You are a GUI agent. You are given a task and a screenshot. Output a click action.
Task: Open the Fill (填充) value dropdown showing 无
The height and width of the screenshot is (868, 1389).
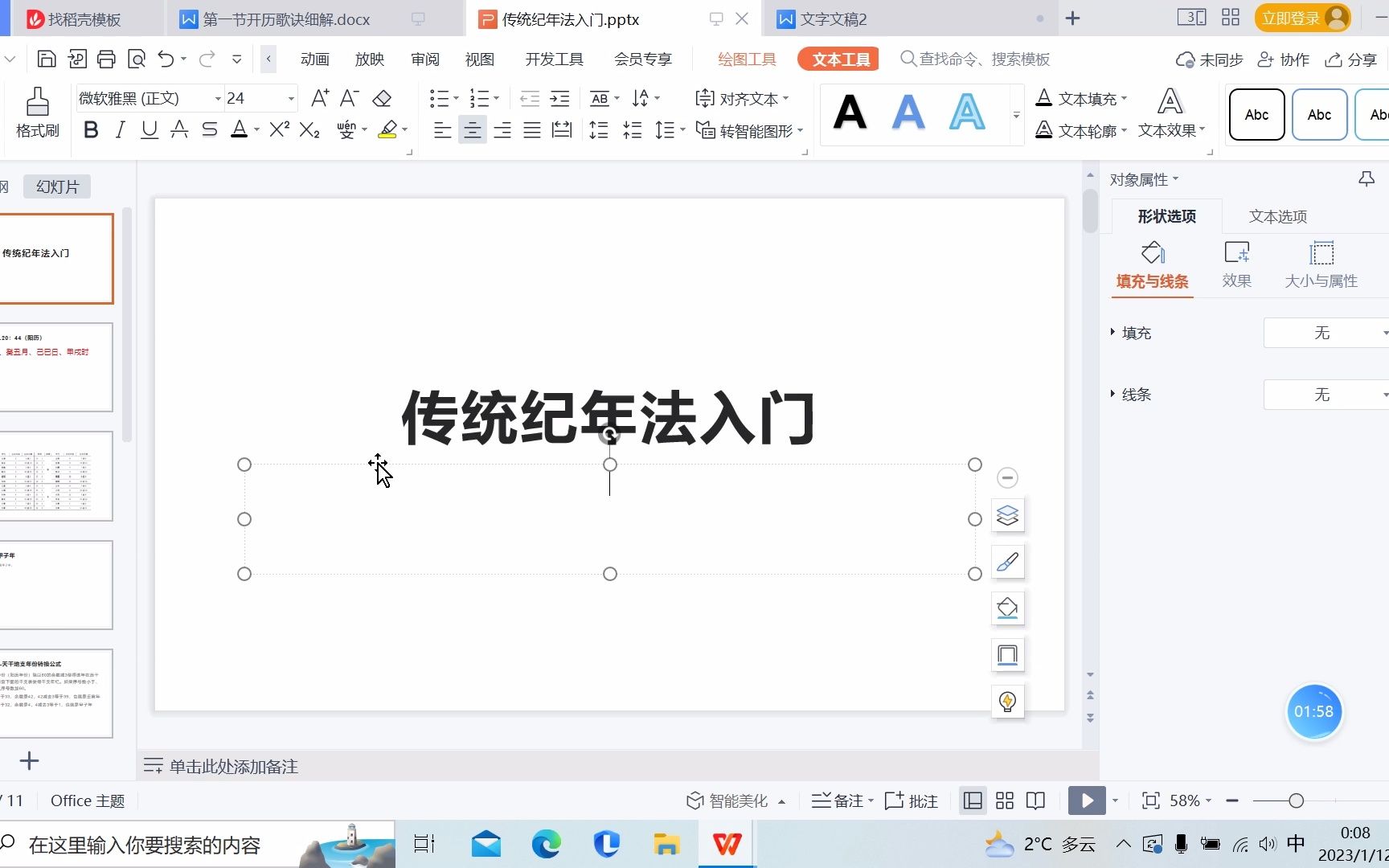point(1326,333)
